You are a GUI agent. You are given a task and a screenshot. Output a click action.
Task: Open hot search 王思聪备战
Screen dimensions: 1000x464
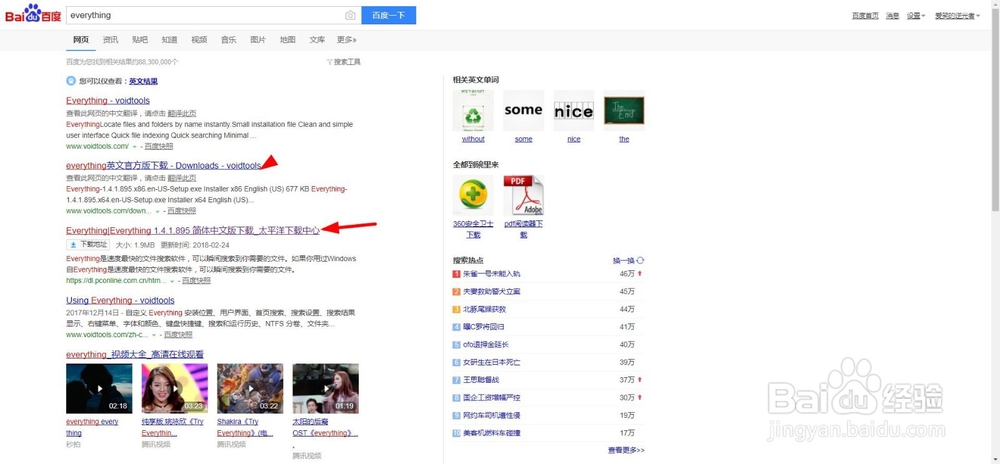pyautogui.click(x=481, y=380)
